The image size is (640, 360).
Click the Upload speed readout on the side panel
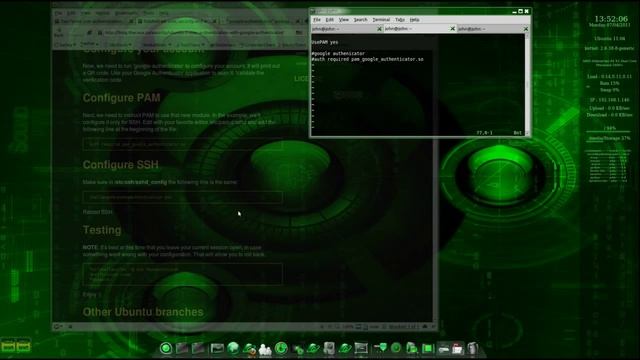coord(609,108)
